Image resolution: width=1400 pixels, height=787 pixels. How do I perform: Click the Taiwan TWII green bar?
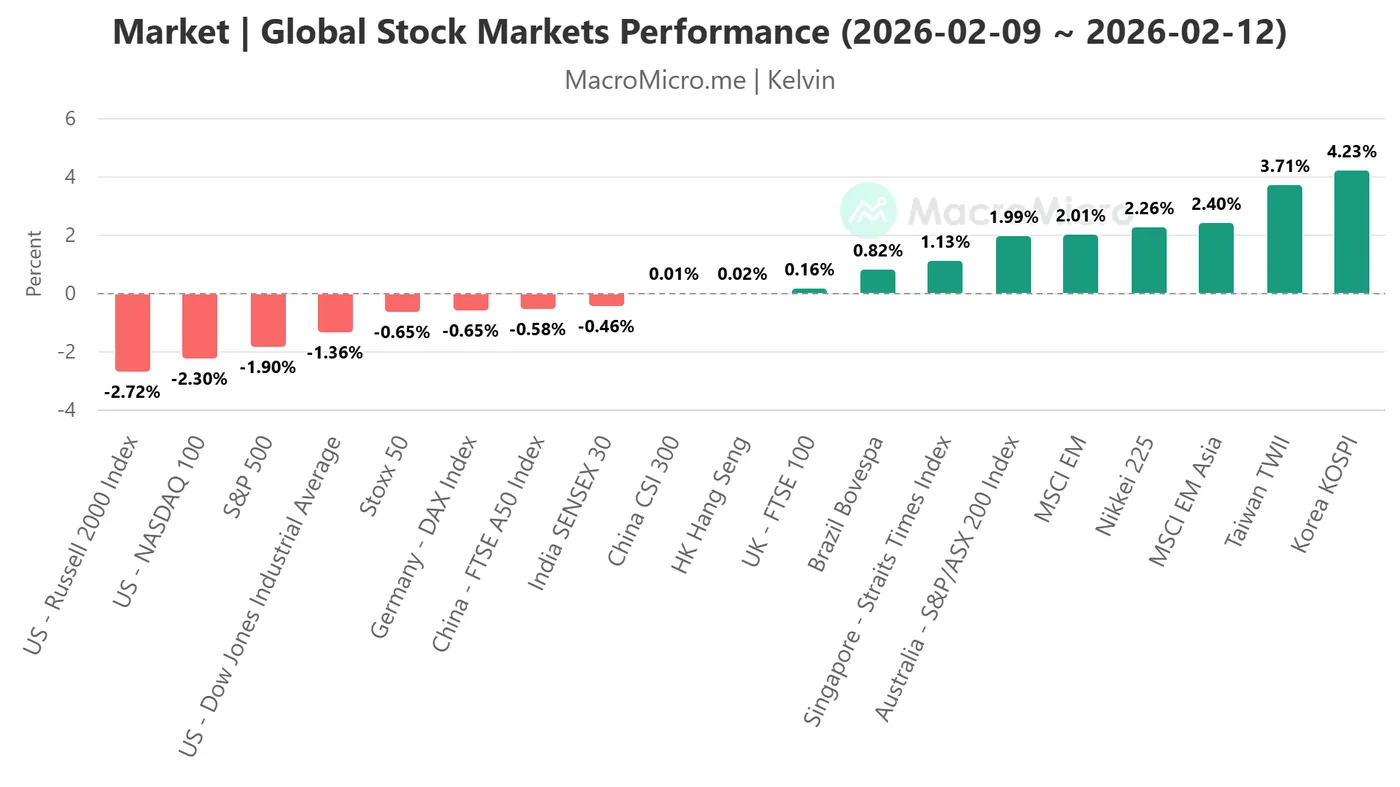click(x=1284, y=240)
